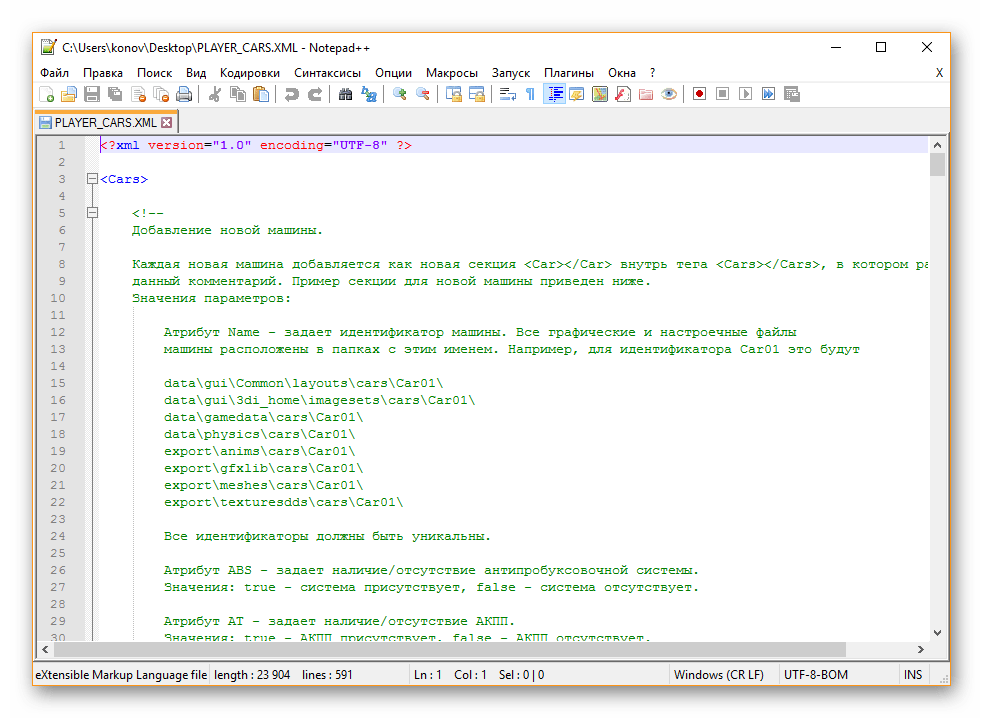Image resolution: width=983 pixels, height=718 pixels.
Task: Toggle word wrap in the toolbar
Action: point(507,94)
